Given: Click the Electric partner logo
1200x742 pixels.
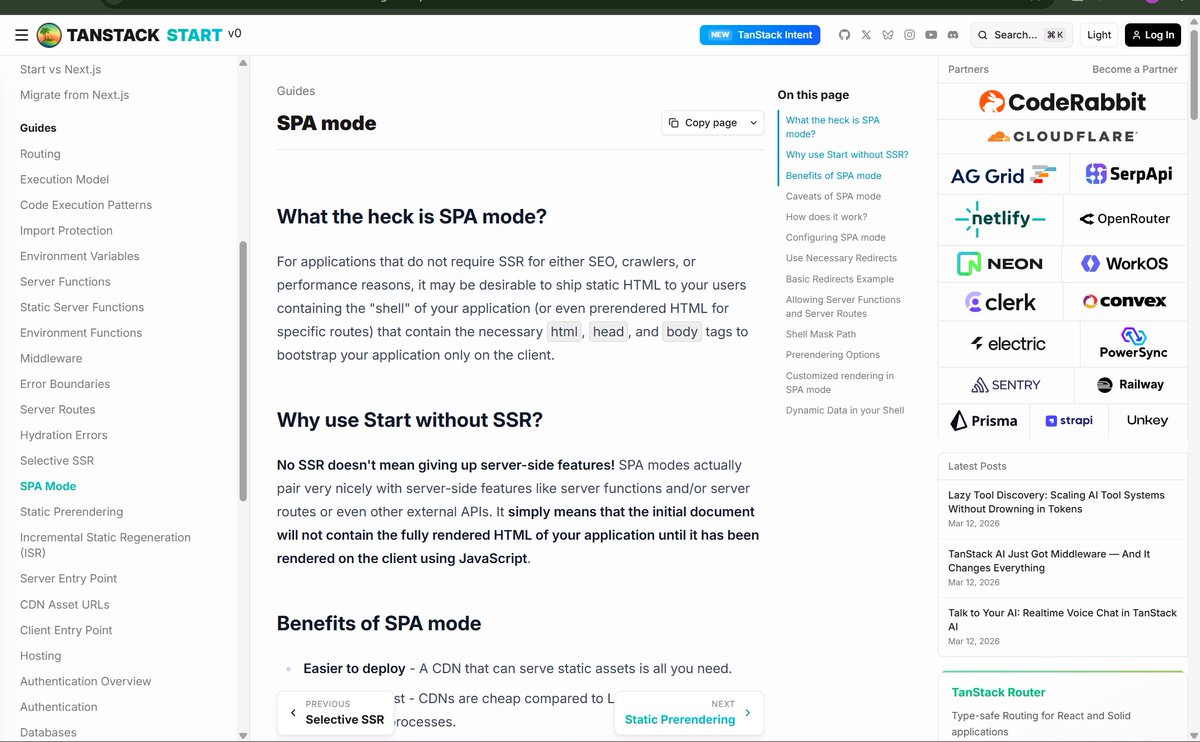Looking at the screenshot, I should coord(1008,344).
